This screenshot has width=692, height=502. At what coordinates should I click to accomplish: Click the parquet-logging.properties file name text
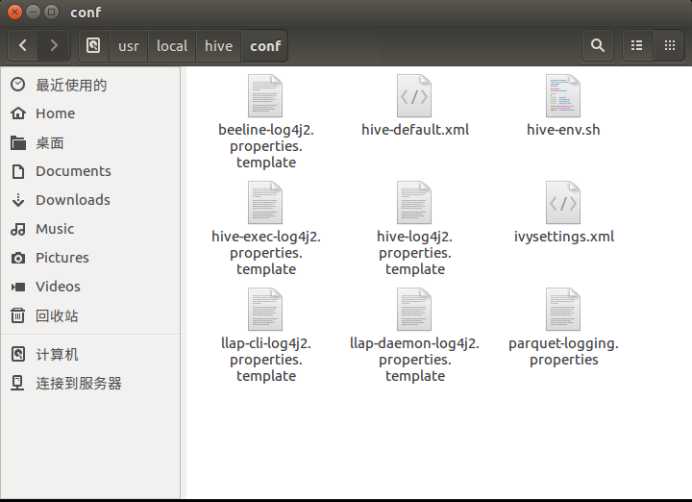[564, 351]
